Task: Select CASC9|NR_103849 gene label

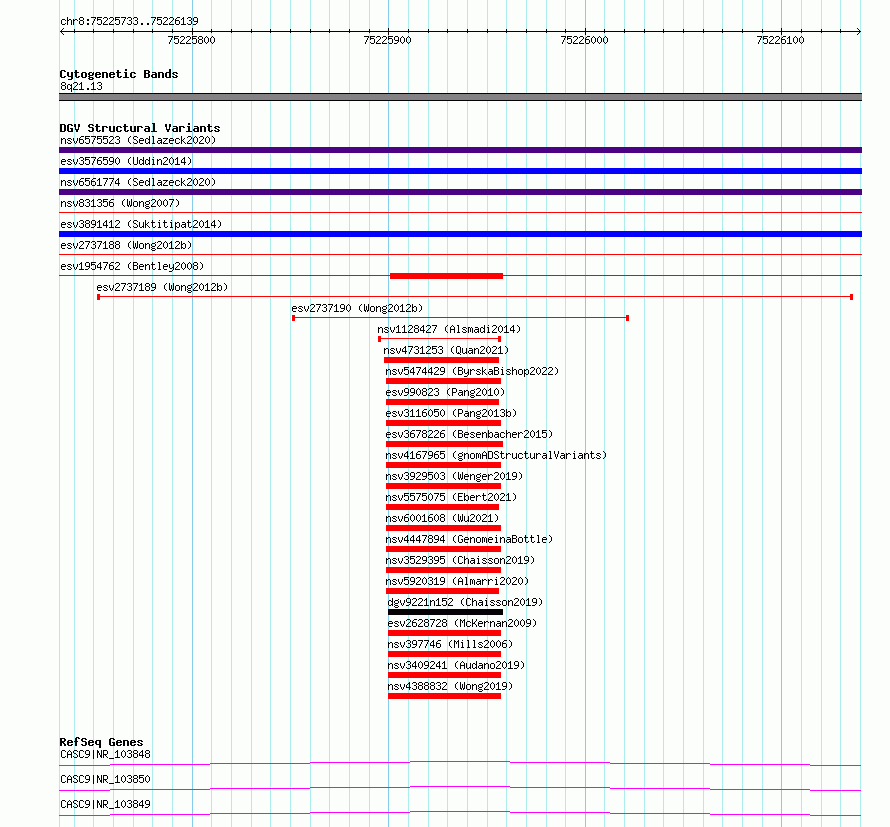Action: click(105, 804)
